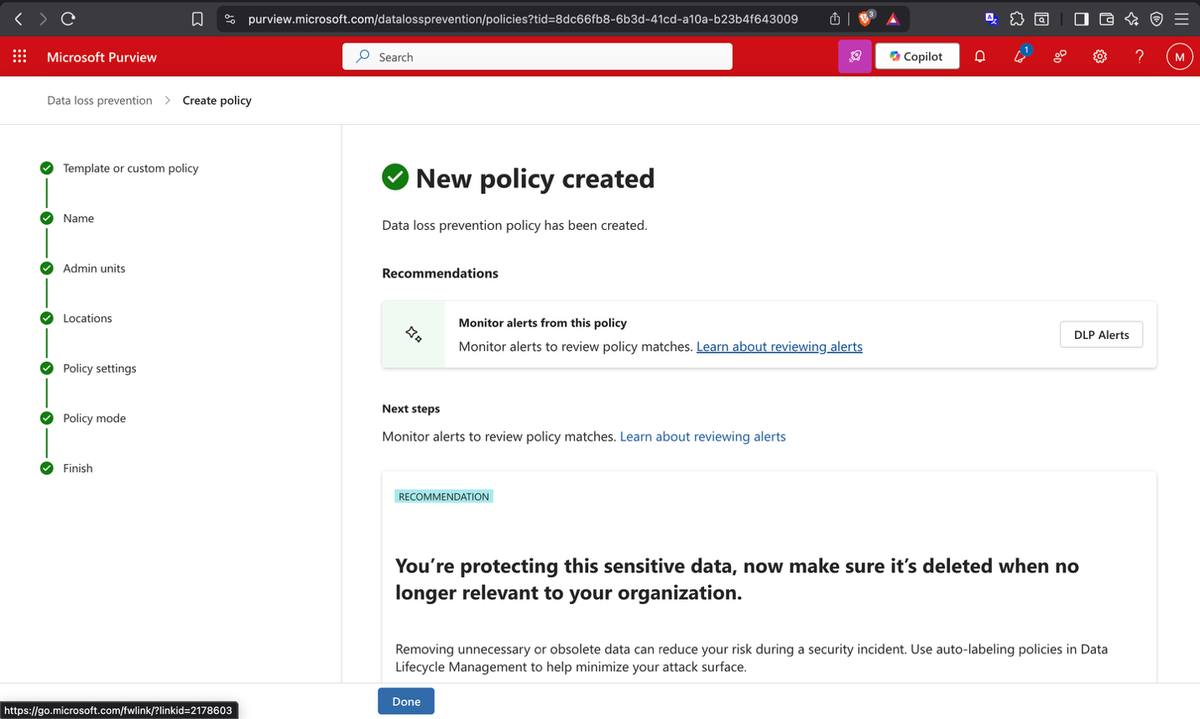Click the share icon in the address bar
This screenshot has width=1200, height=719.
pyautogui.click(x=835, y=18)
